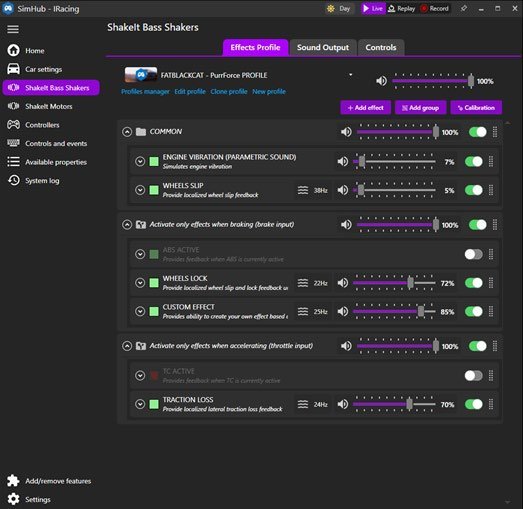Mute the Wheels Lock speaker icon
This screenshot has width=523, height=509.
[x=343, y=283]
